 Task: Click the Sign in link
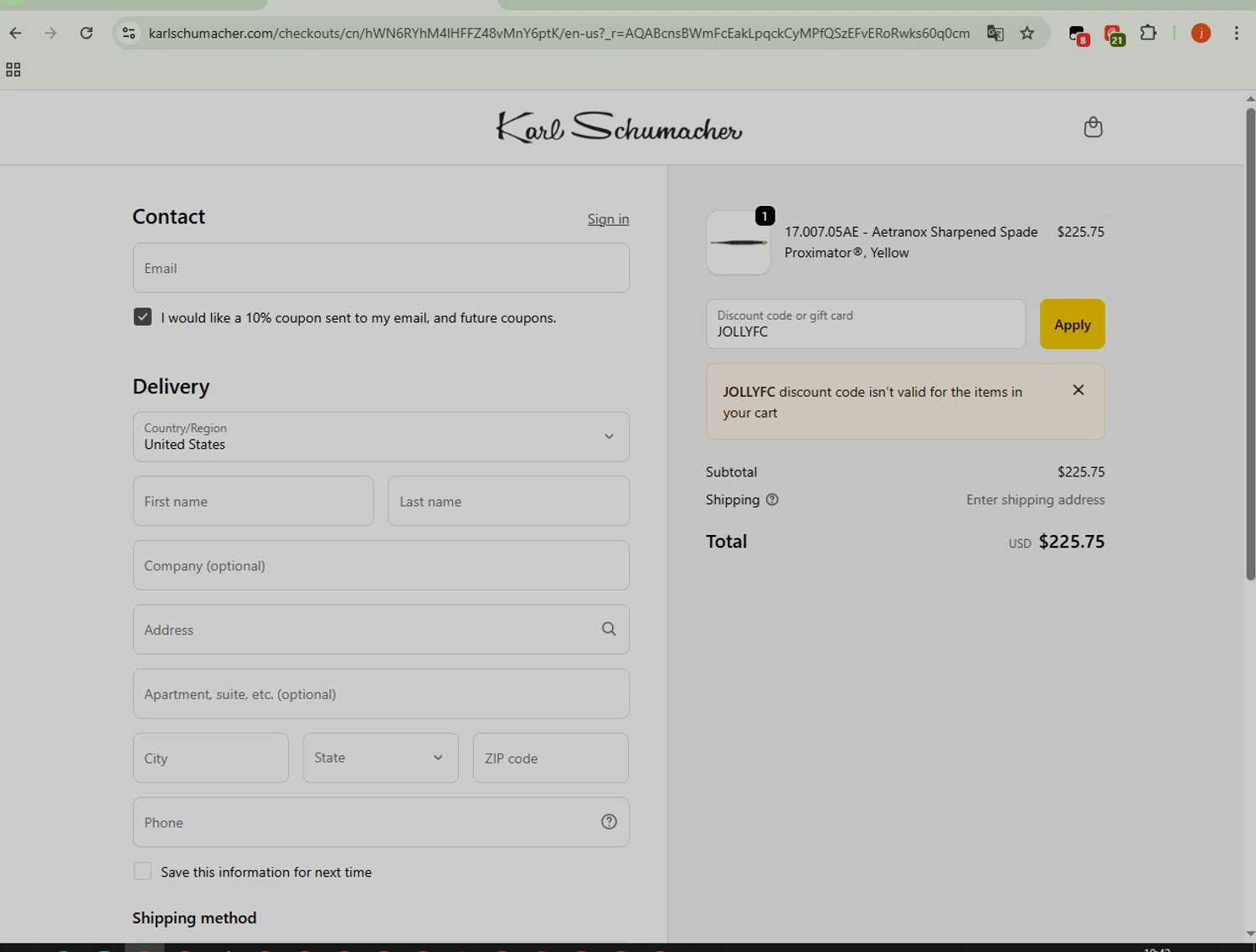pyautogui.click(x=608, y=219)
